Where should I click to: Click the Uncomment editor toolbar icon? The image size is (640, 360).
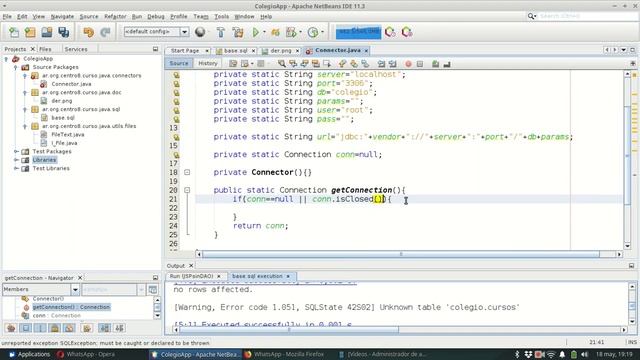[447, 64]
